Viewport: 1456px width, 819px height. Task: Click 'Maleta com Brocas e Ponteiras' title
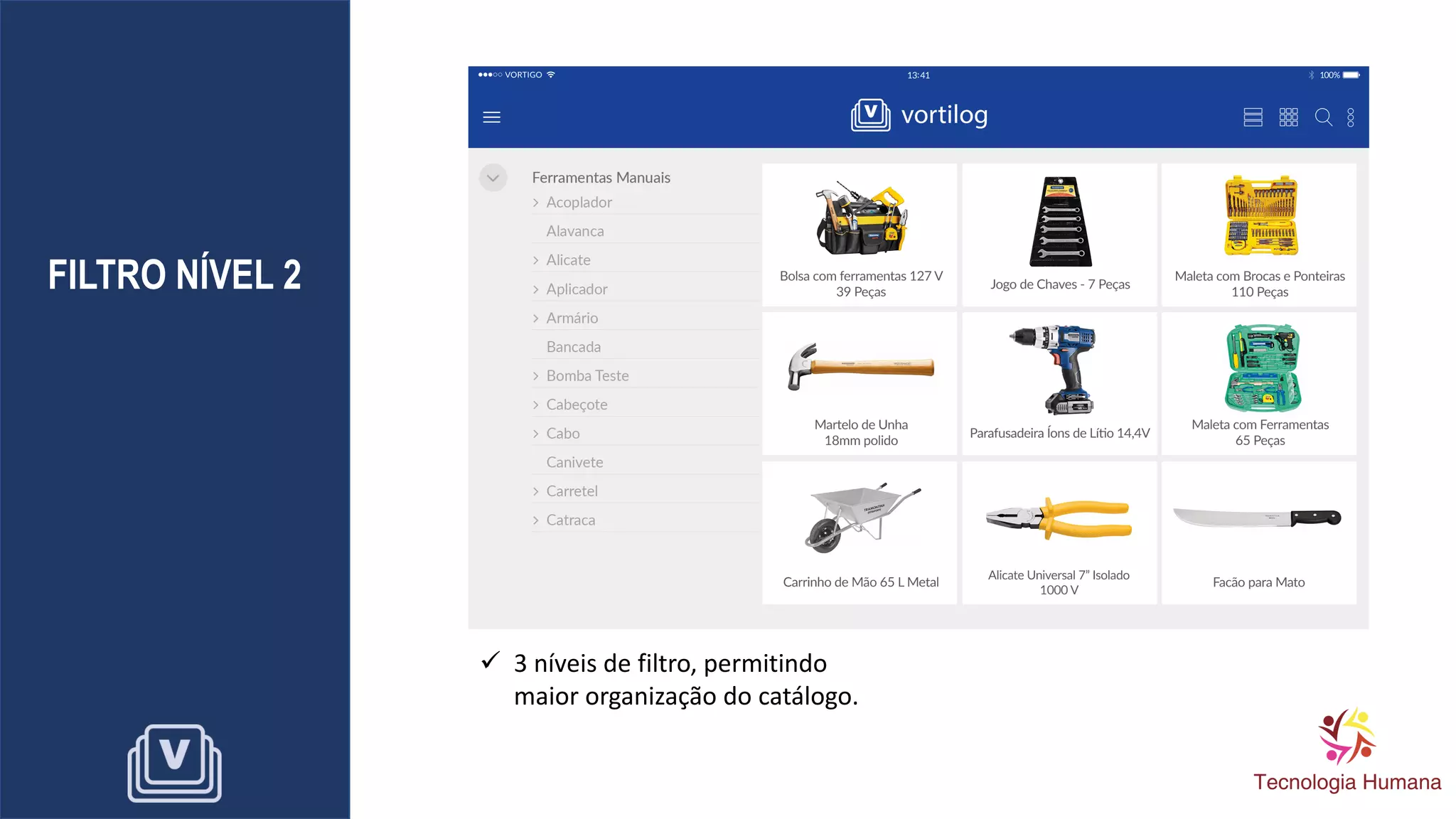tap(1260, 276)
